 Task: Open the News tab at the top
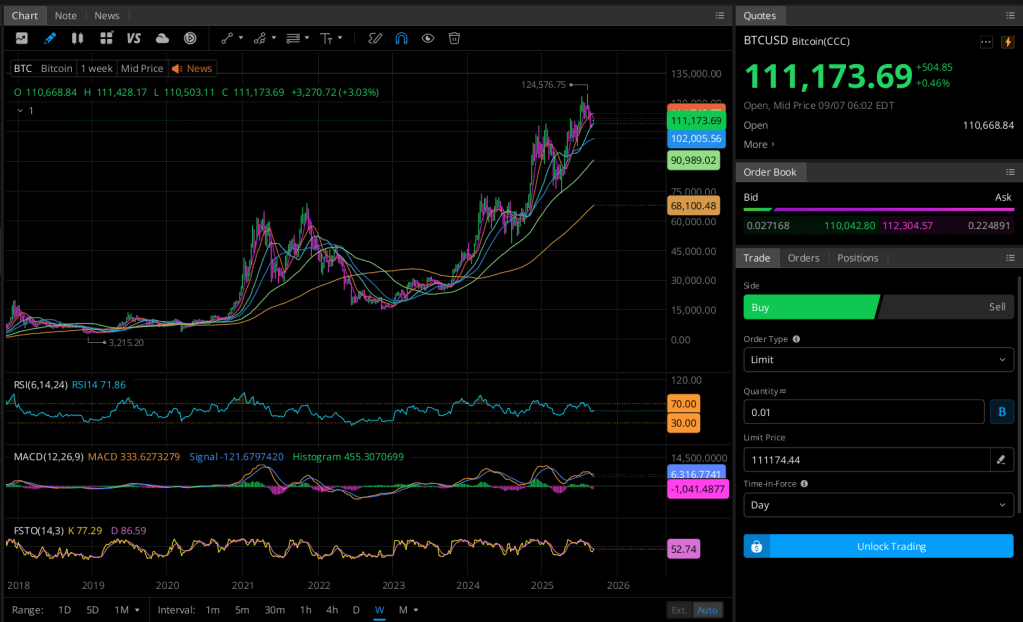coord(106,15)
